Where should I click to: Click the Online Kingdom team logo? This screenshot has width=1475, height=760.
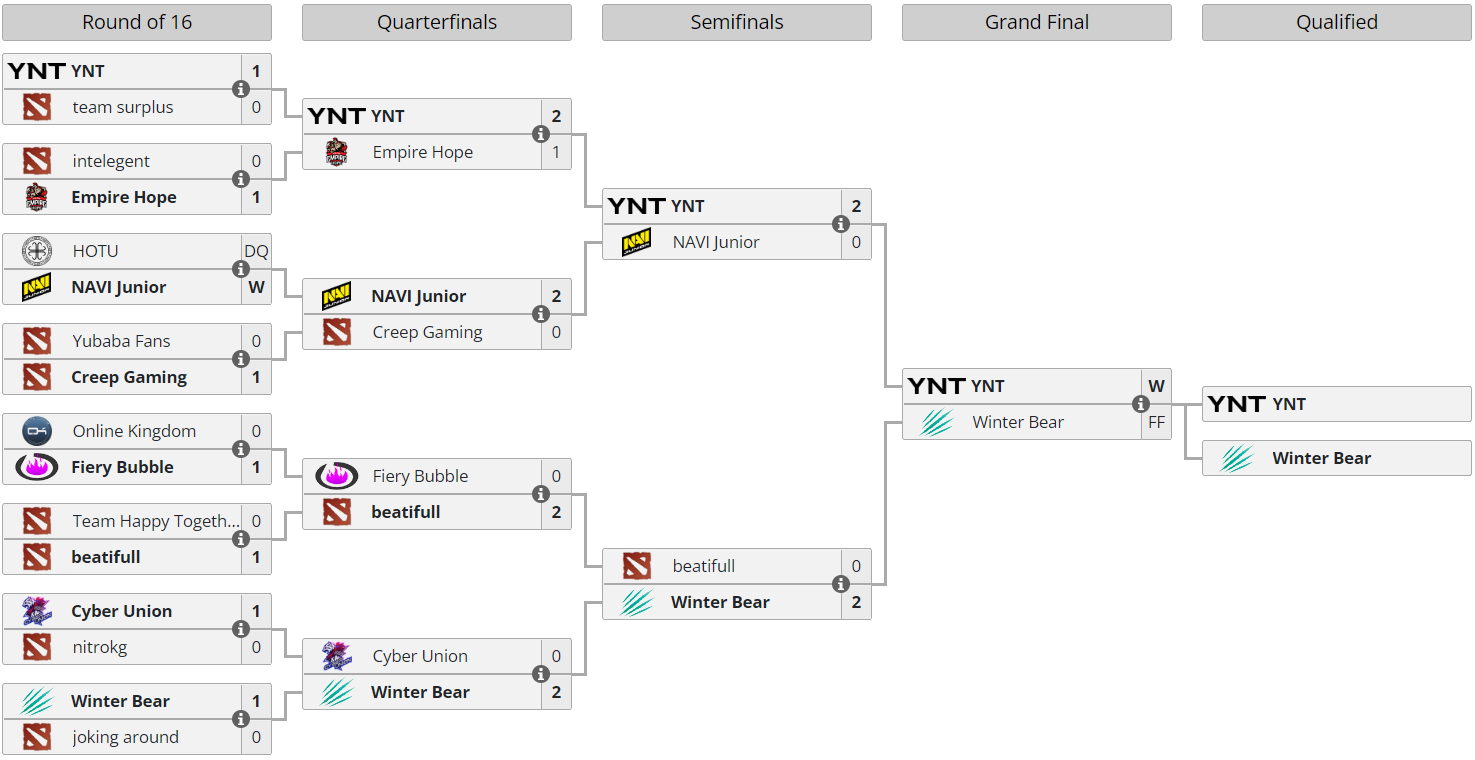tap(37, 431)
